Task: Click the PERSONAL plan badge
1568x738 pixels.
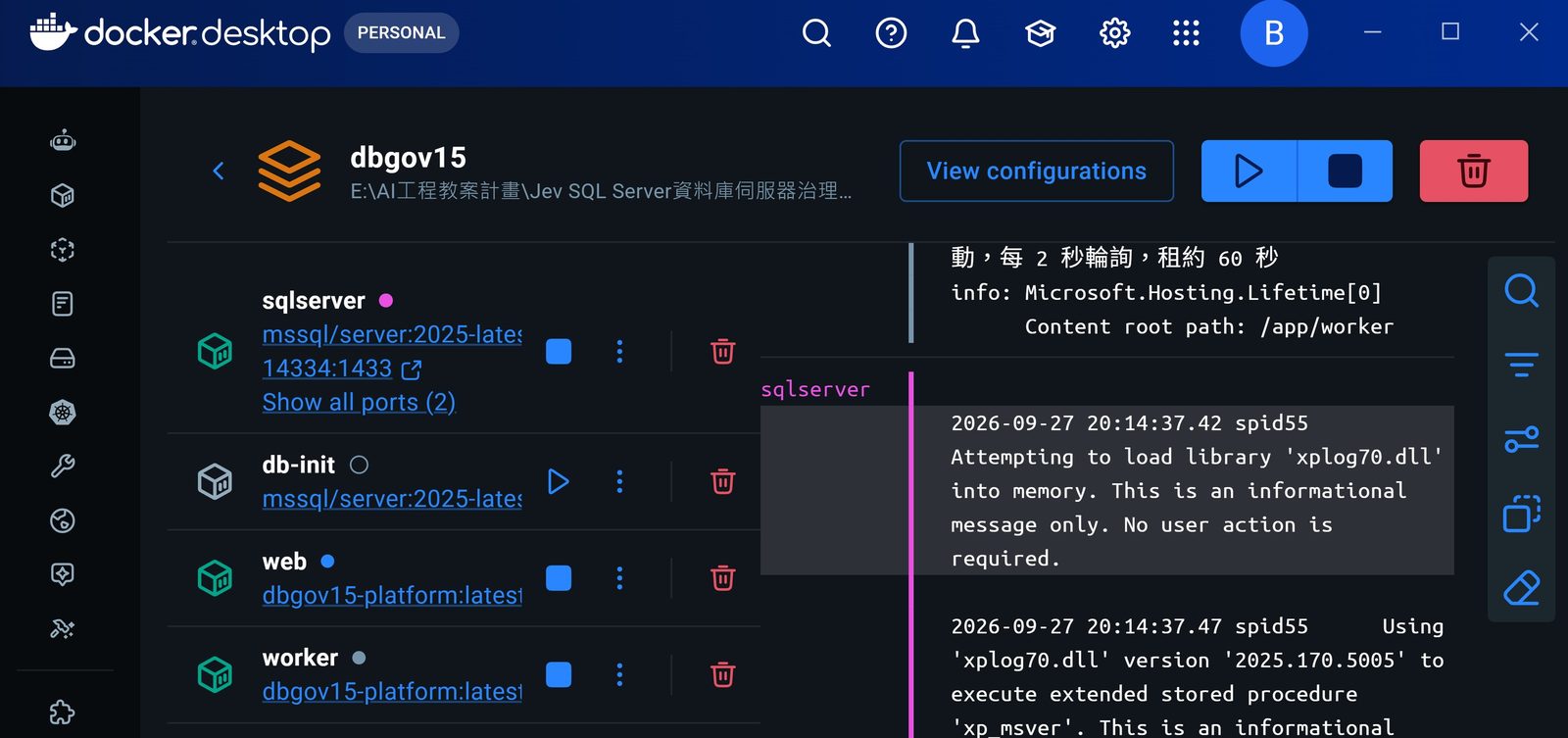Action: click(x=401, y=32)
